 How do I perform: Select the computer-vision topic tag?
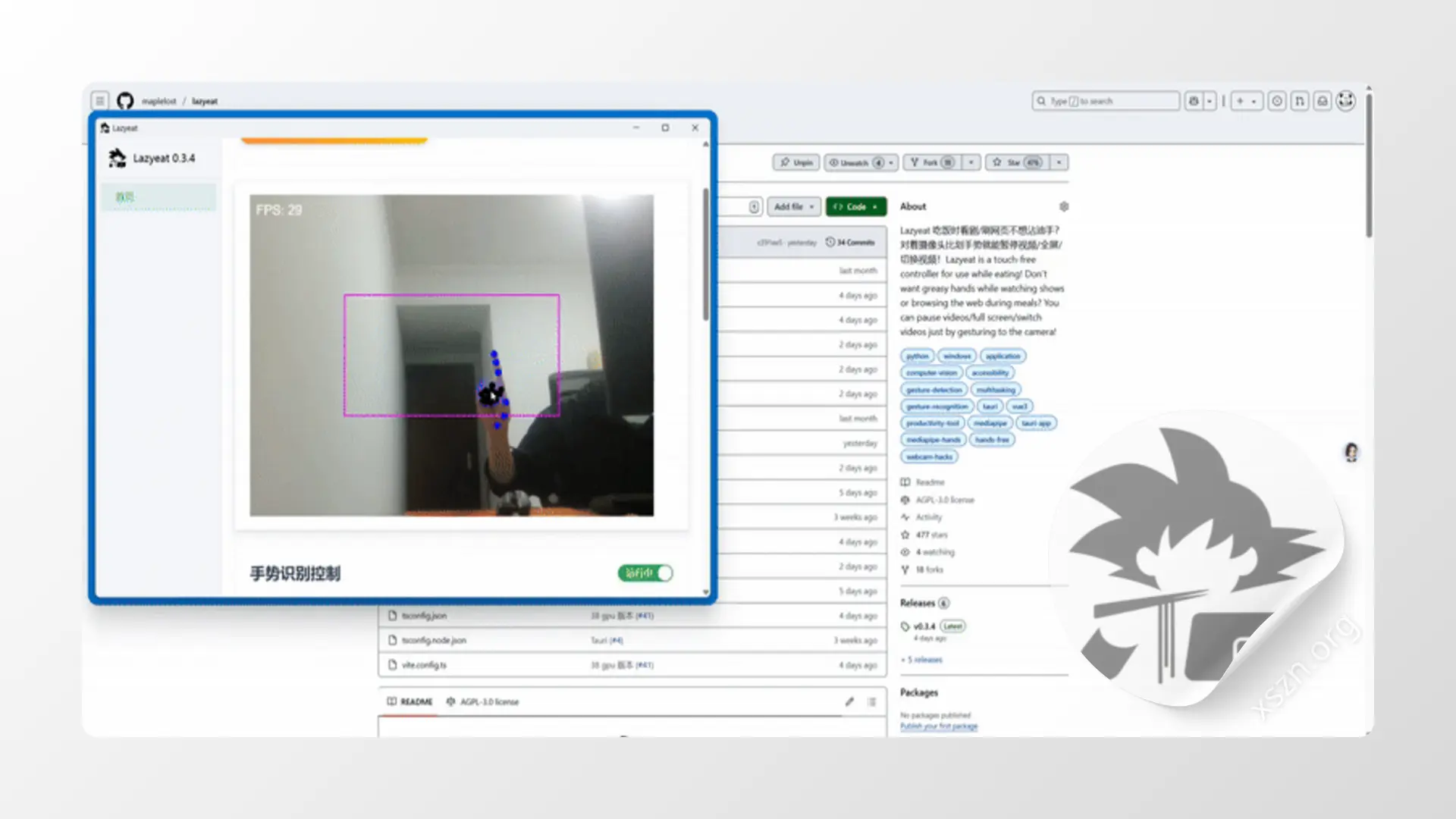point(932,372)
